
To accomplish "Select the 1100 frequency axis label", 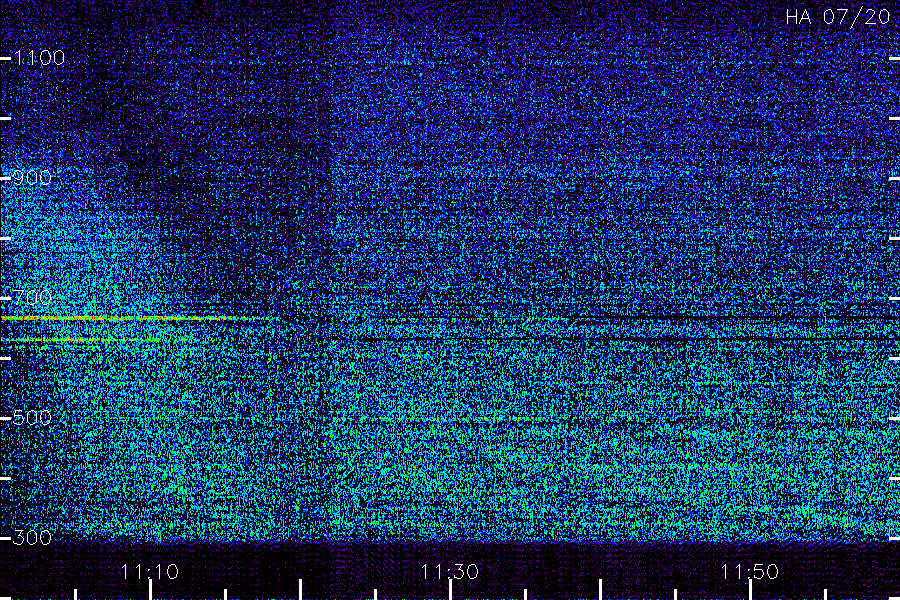I will [39, 58].
